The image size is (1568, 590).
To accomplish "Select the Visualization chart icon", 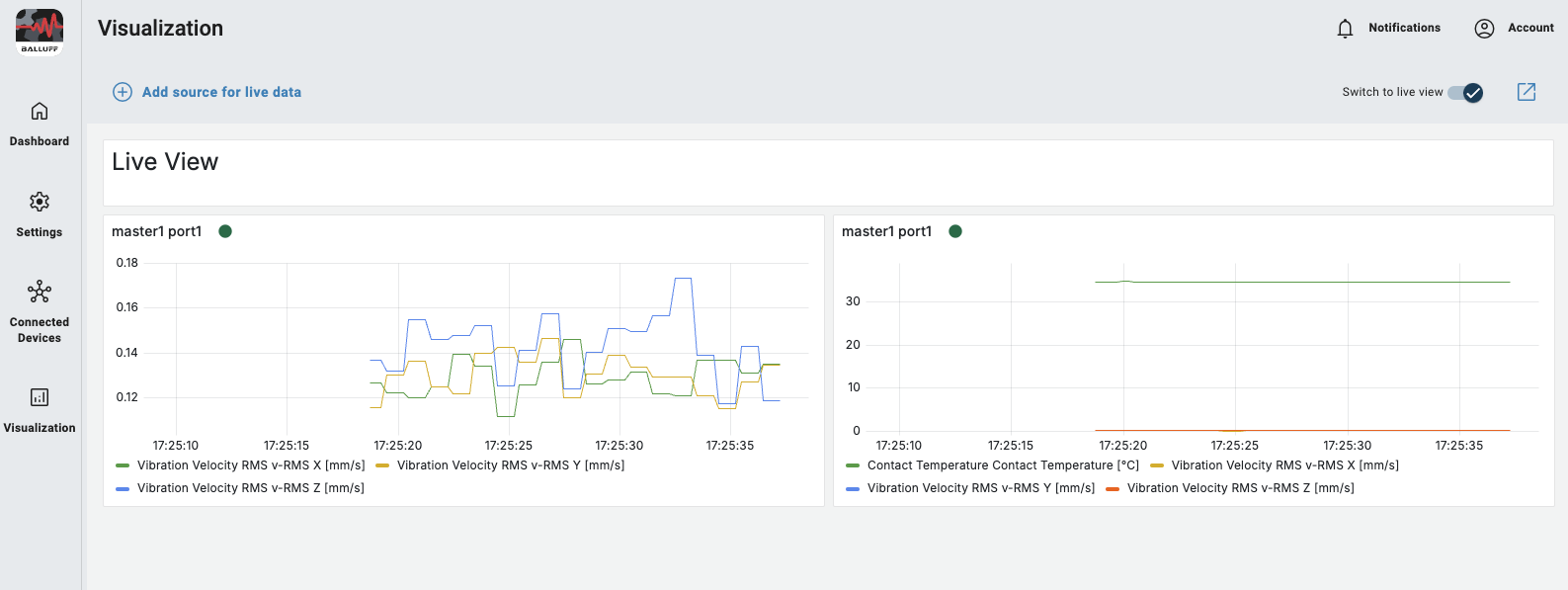I will 40,397.
